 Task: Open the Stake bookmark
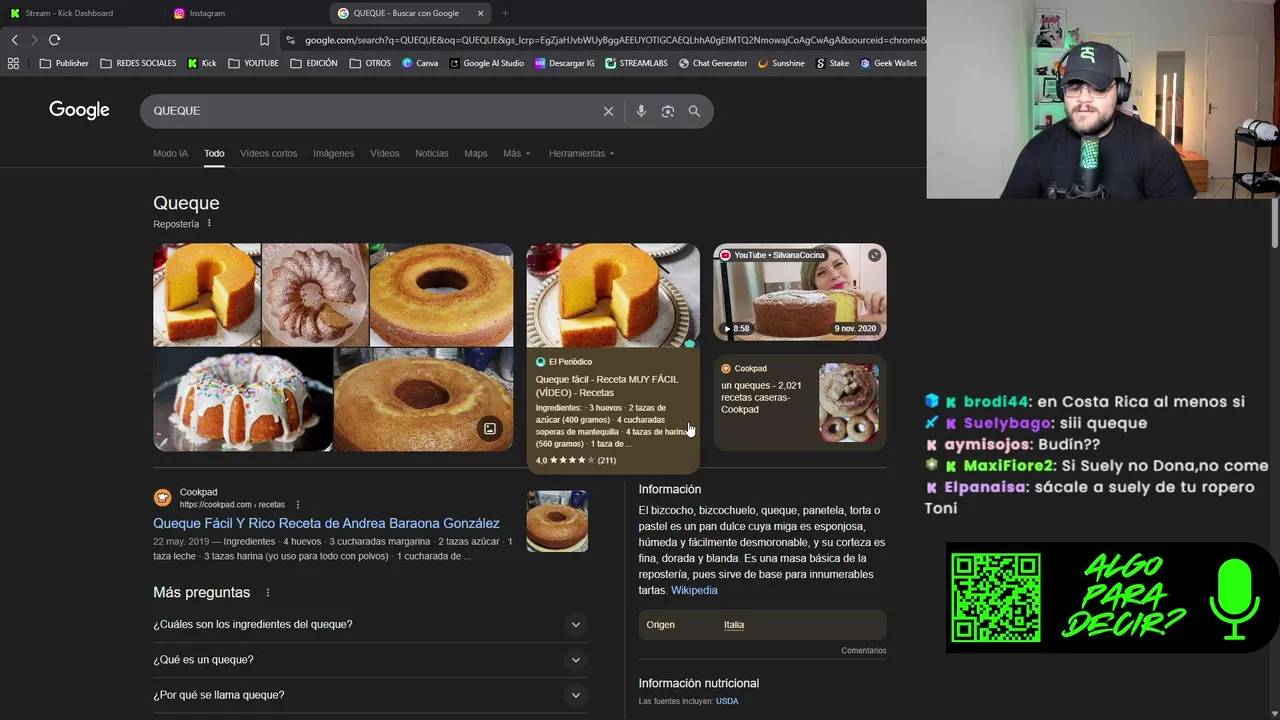832,63
